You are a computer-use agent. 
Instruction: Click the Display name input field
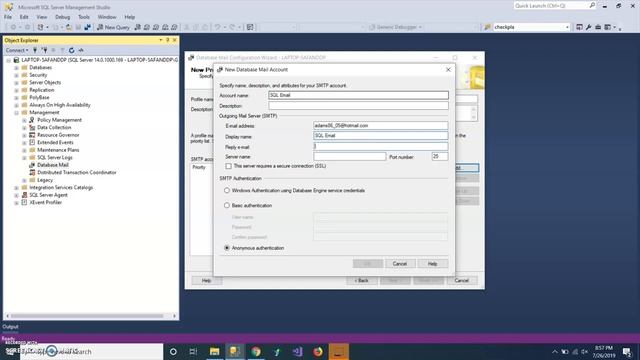click(x=380, y=136)
